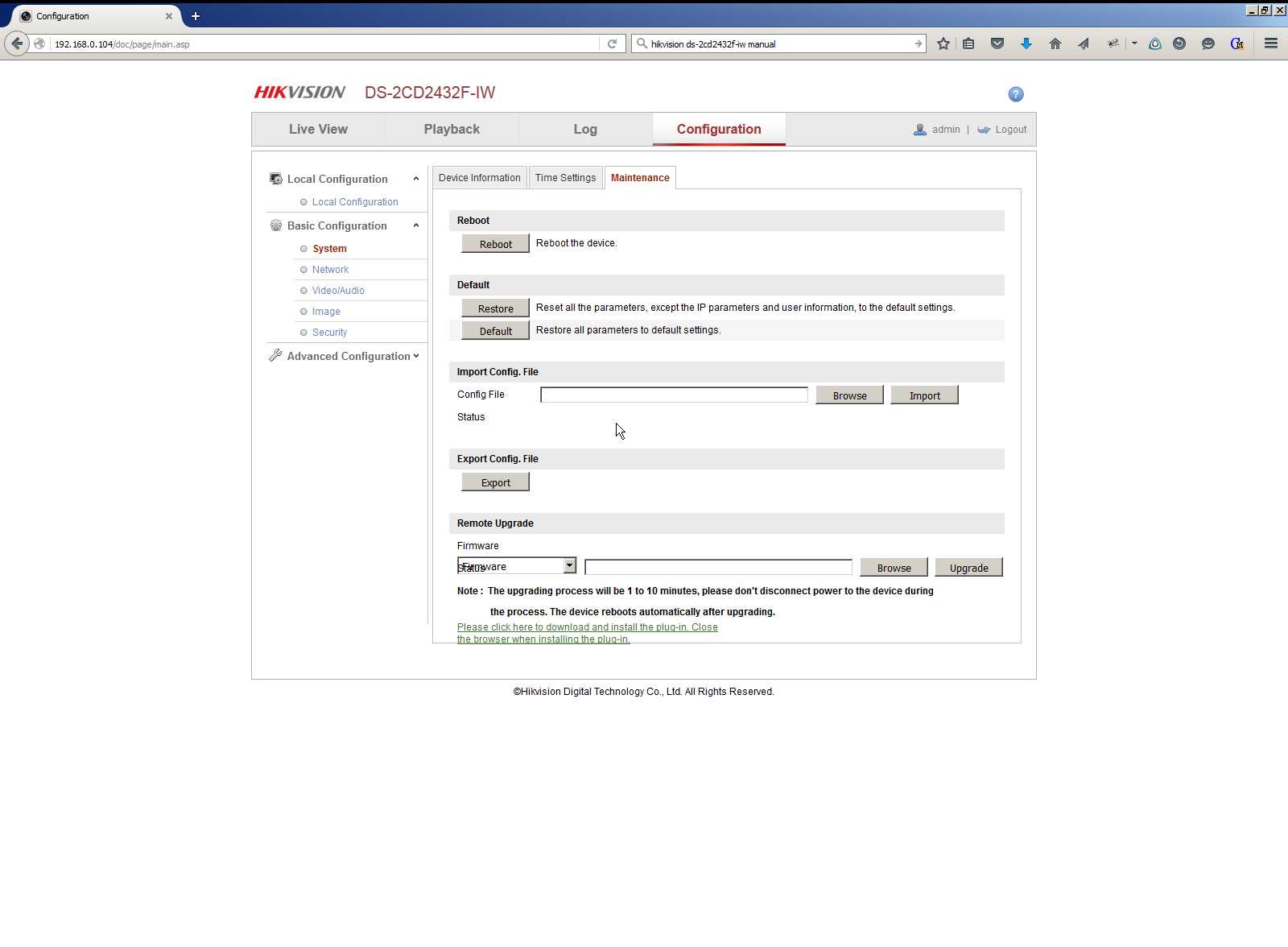Go to browser home page icon
This screenshot has width=1288, height=947.
(1055, 43)
